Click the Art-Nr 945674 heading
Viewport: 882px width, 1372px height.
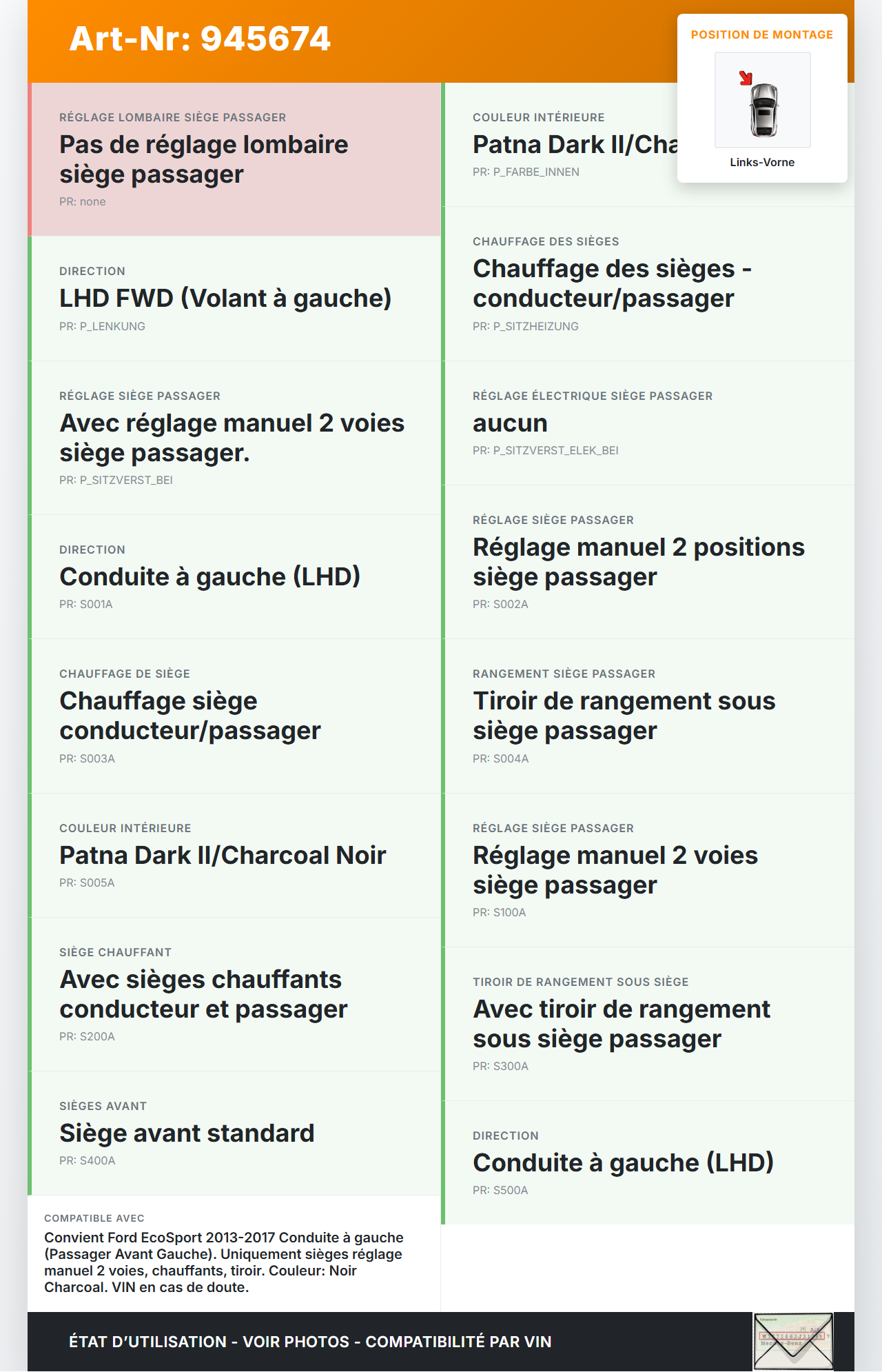tap(200, 39)
